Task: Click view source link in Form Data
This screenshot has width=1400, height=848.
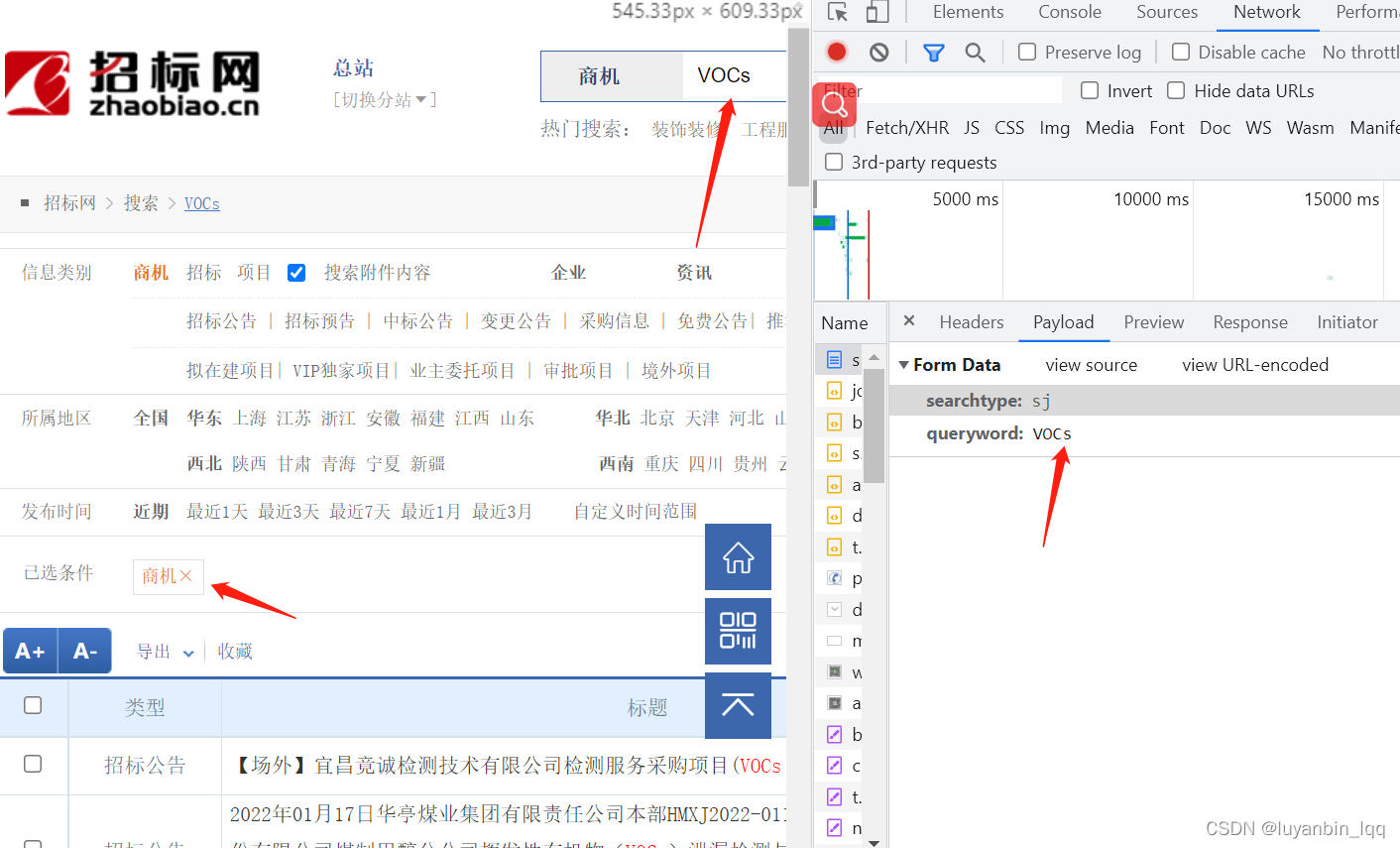Action: (1092, 365)
